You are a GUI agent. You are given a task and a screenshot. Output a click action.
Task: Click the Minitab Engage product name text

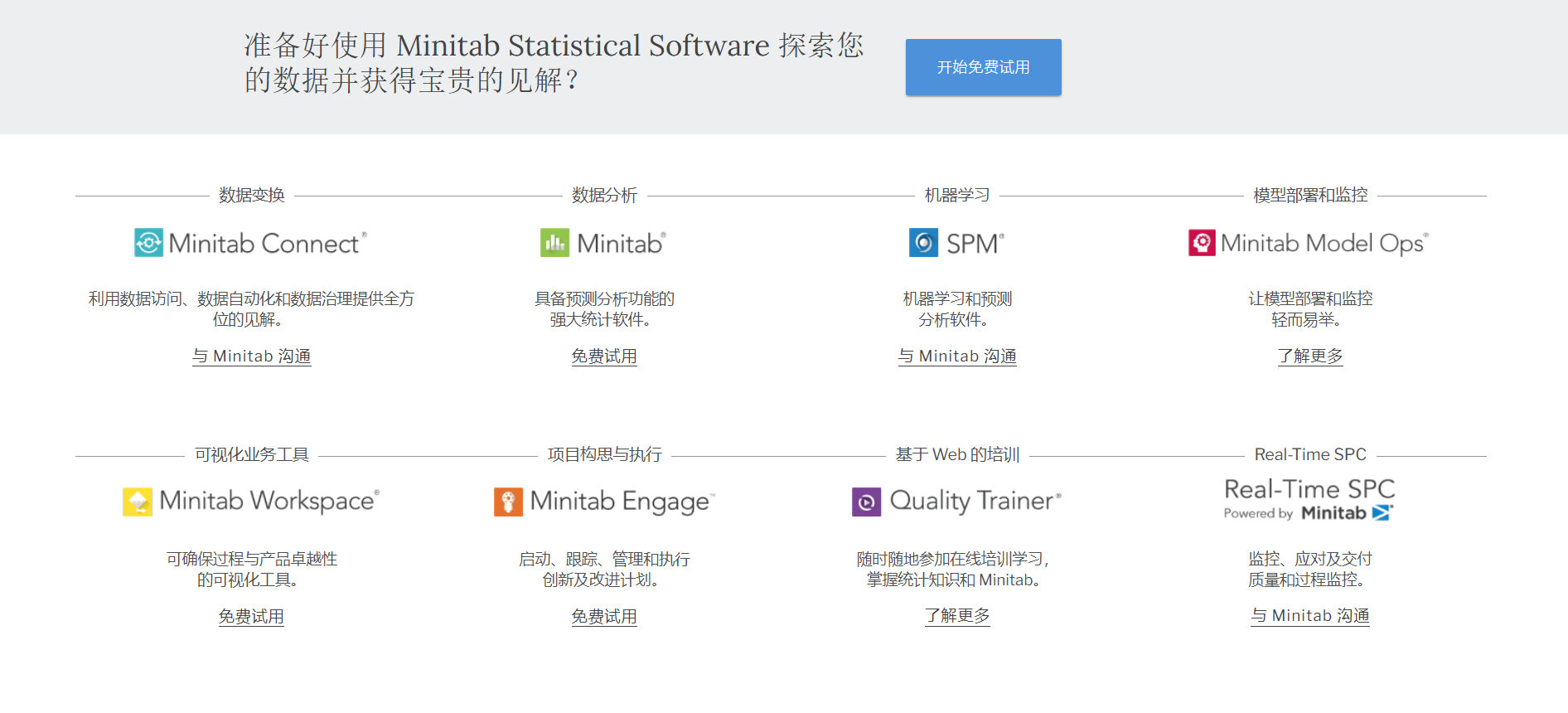(x=620, y=502)
